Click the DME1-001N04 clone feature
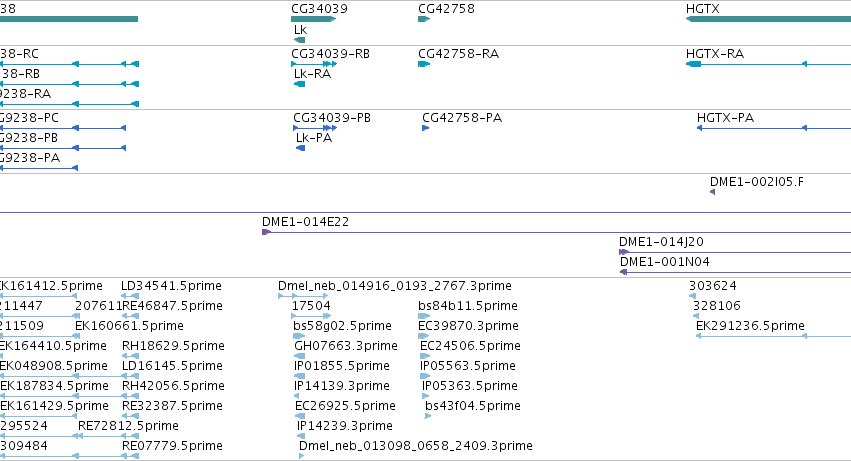The width and height of the screenshot is (851, 461). [x=735, y=272]
